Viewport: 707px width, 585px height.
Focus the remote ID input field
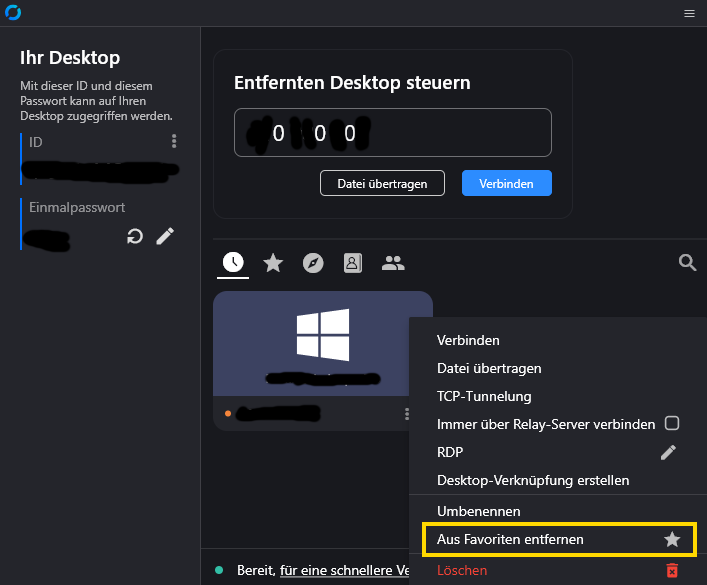(x=393, y=133)
